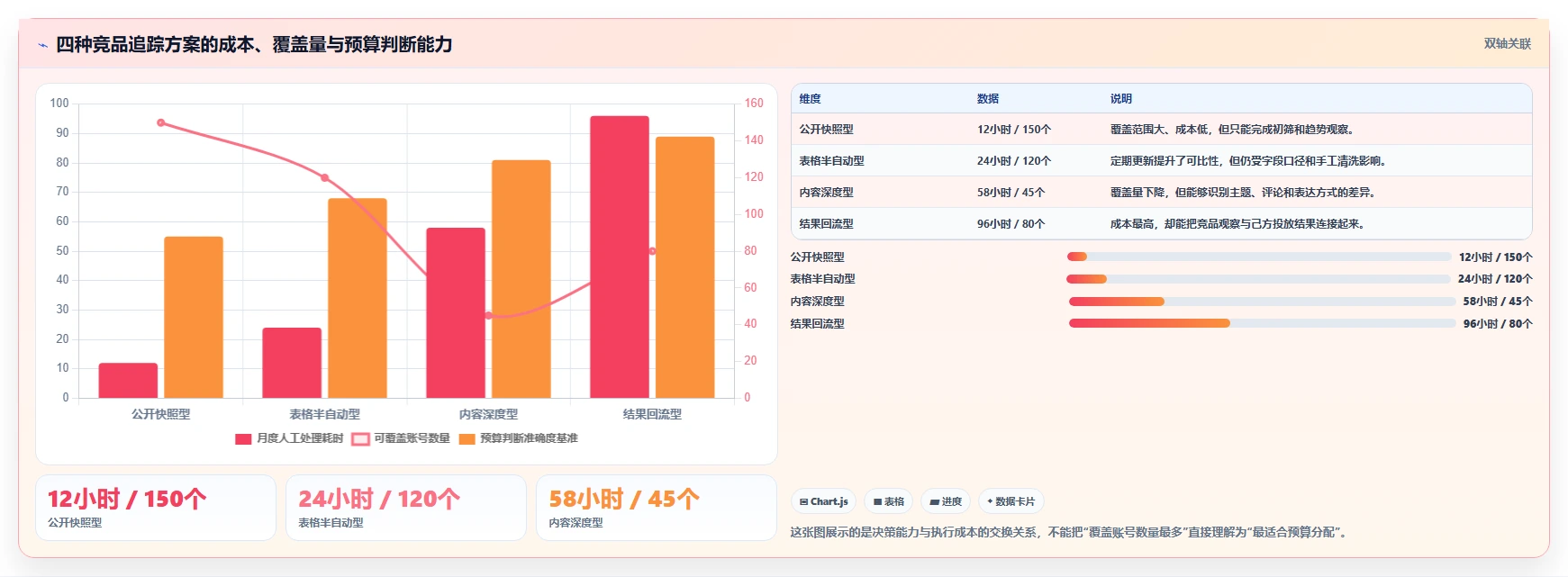Screen dimensions: 1568x577
Task: Click the line point above 表格半自动型
Action: 324,177
